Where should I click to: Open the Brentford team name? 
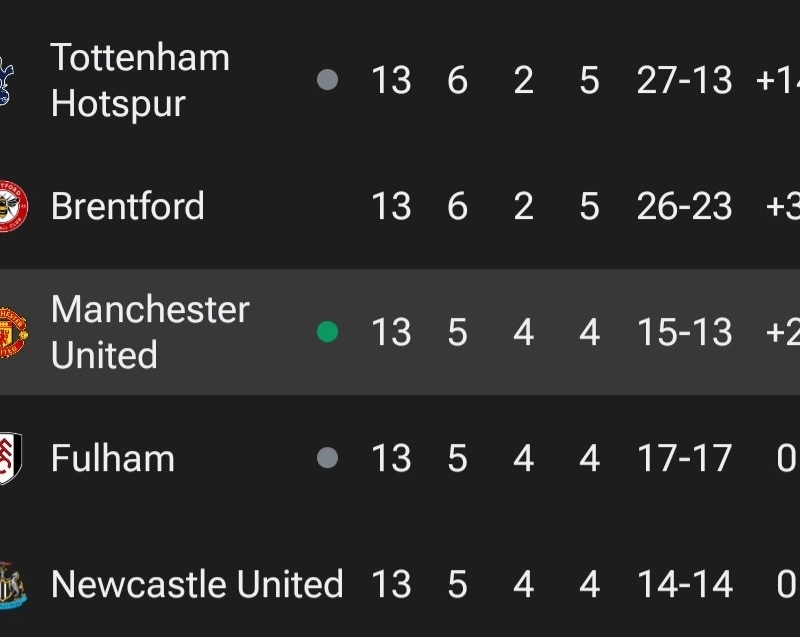(128, 207)
